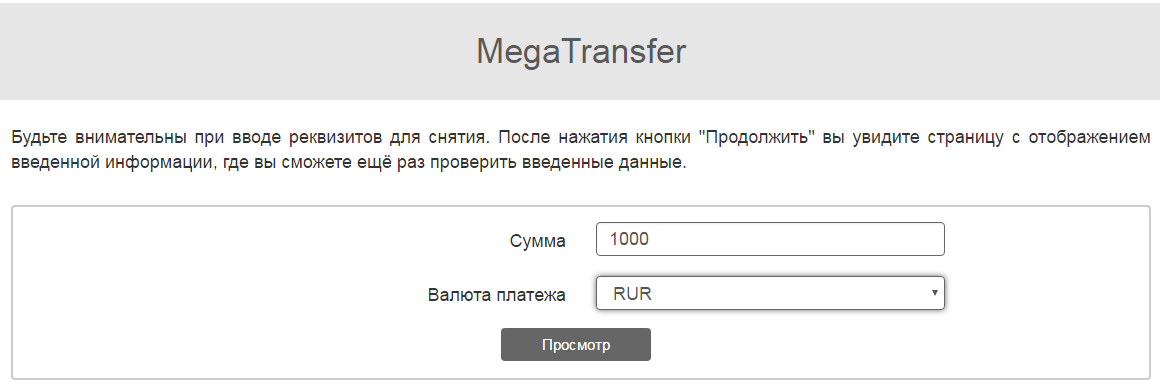Click the RUR text in currency selector
1160x385 pixels.
pos(632,294)
